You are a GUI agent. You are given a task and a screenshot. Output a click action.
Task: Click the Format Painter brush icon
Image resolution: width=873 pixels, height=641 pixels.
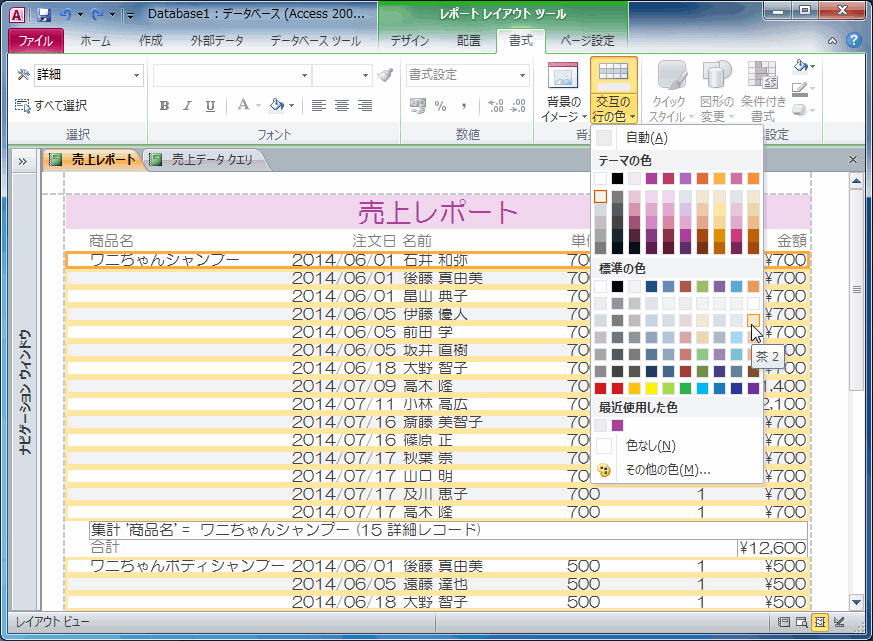[386, 75]
